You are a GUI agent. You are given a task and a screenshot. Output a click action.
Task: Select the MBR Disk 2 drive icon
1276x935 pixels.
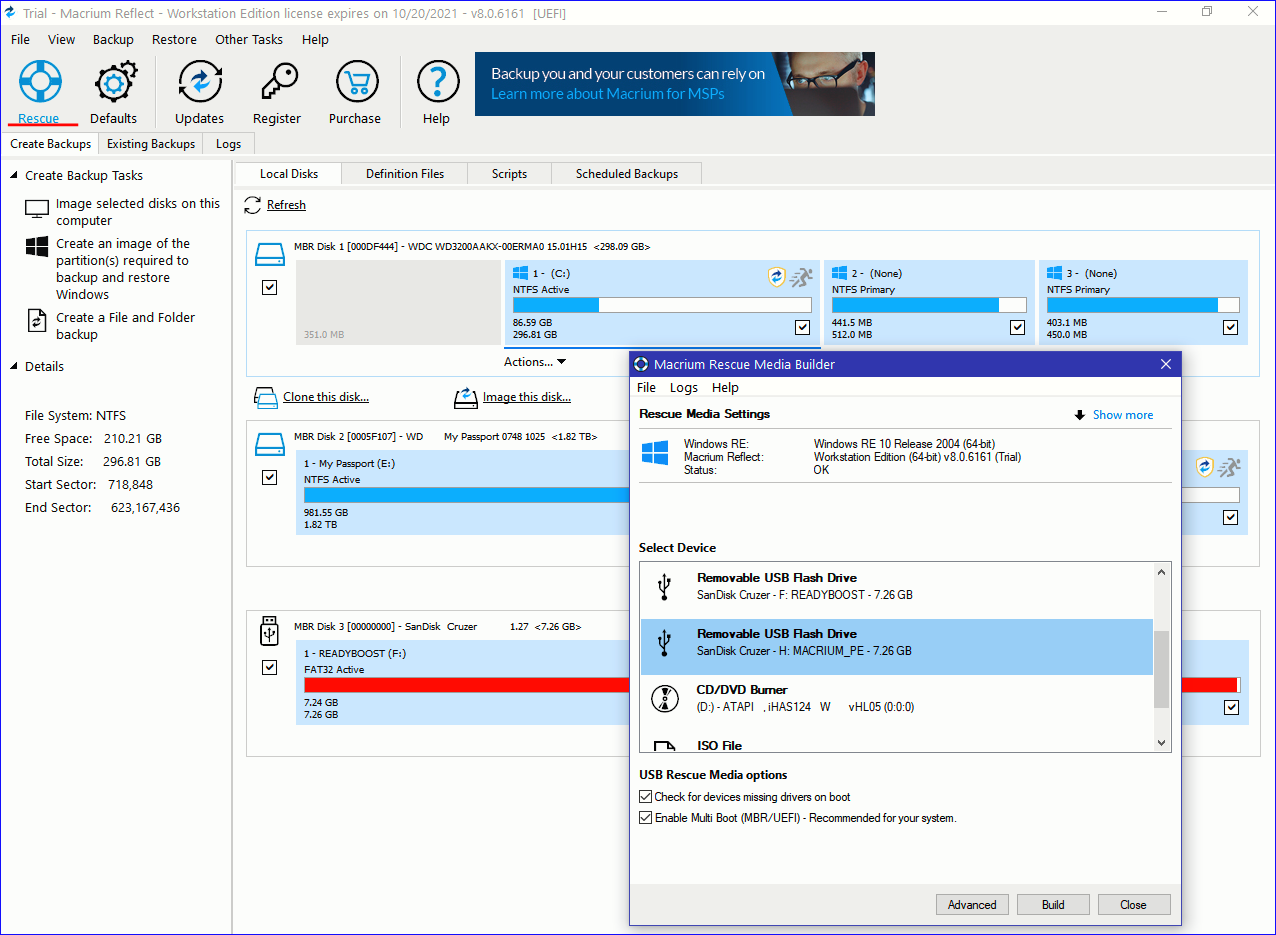pyautogui.click(x=270, y=444)
